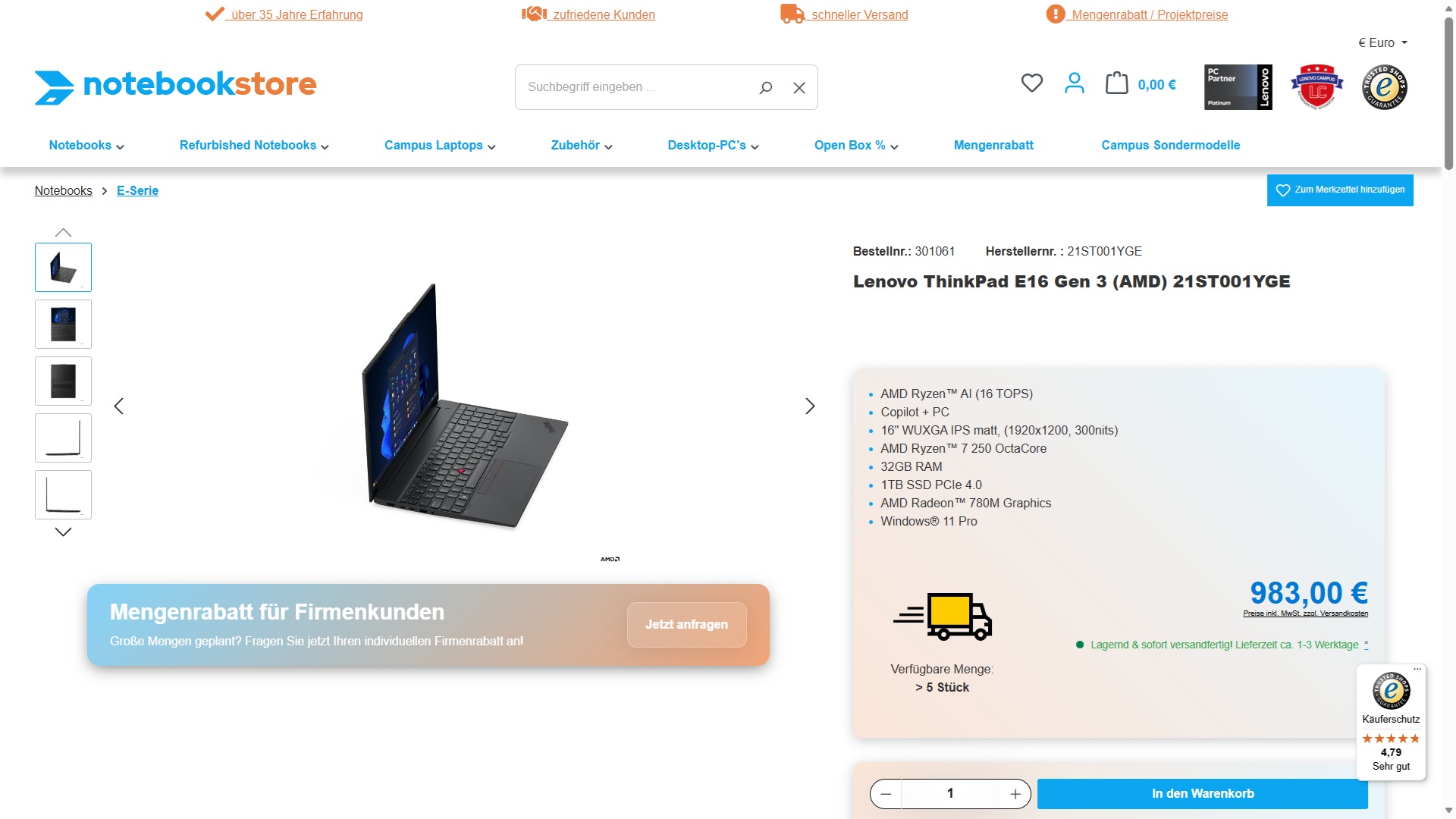Clear the search field with X icon
The image size is (1456, 819).
(x=799, y=88)
